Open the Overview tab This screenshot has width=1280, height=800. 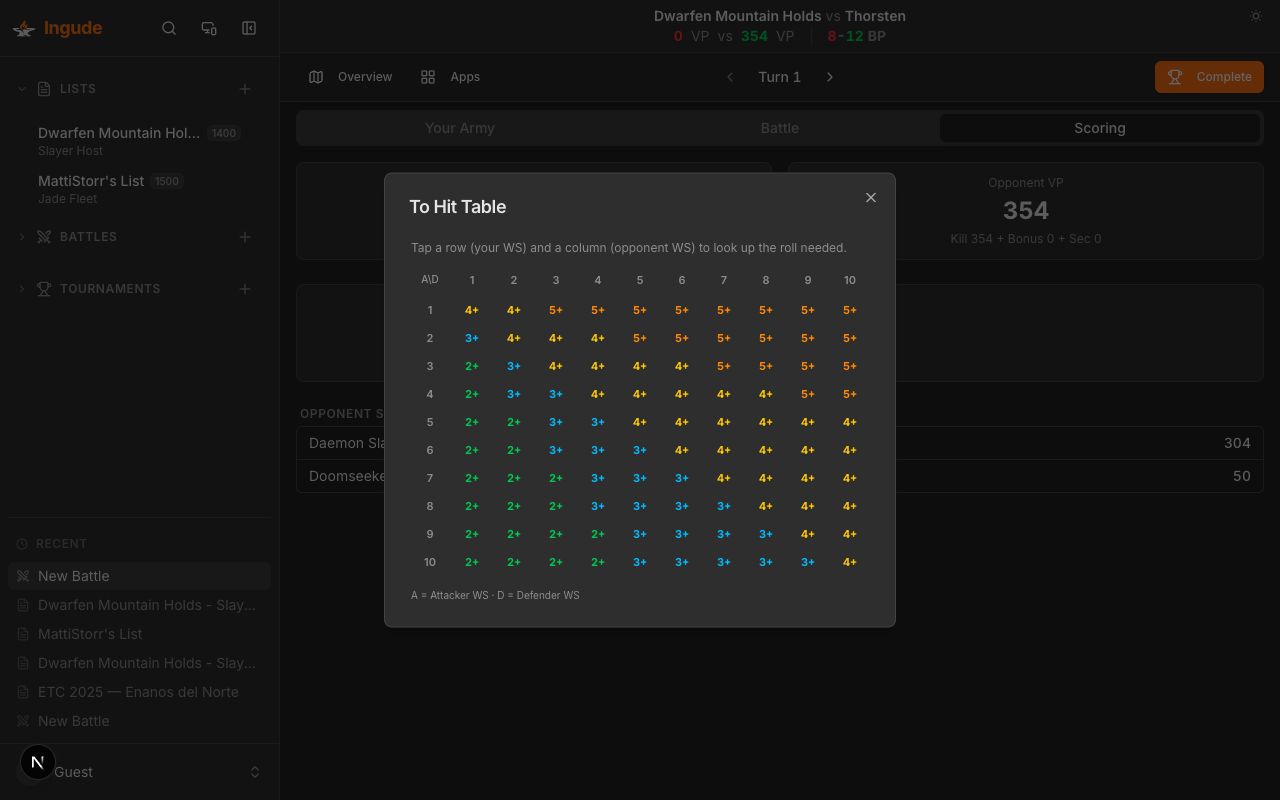pyautogui.click(x=364, y=76)
